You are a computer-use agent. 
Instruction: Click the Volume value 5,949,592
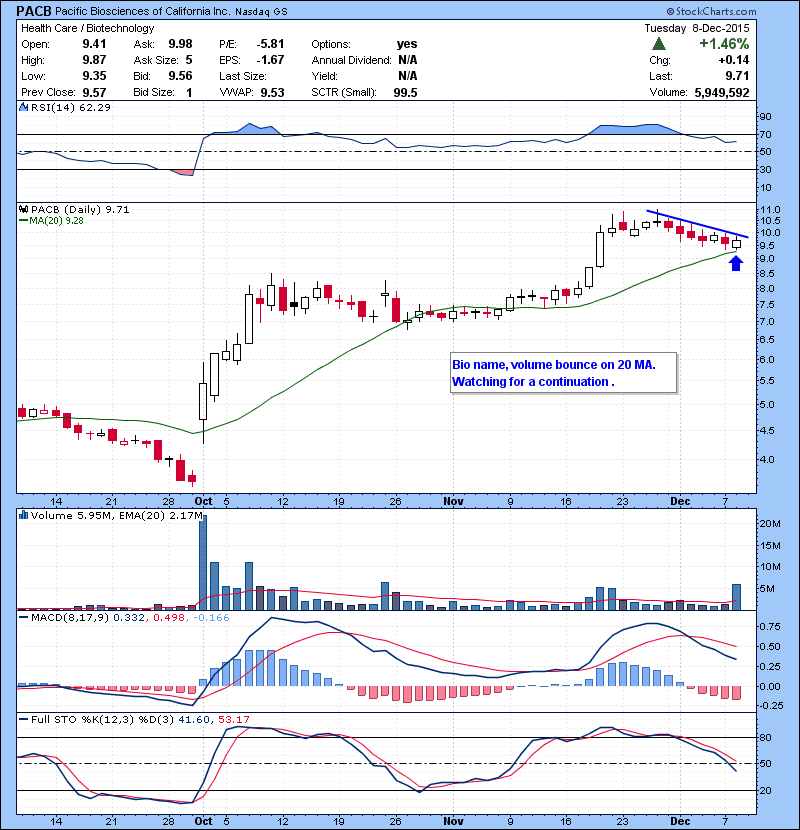722,93
